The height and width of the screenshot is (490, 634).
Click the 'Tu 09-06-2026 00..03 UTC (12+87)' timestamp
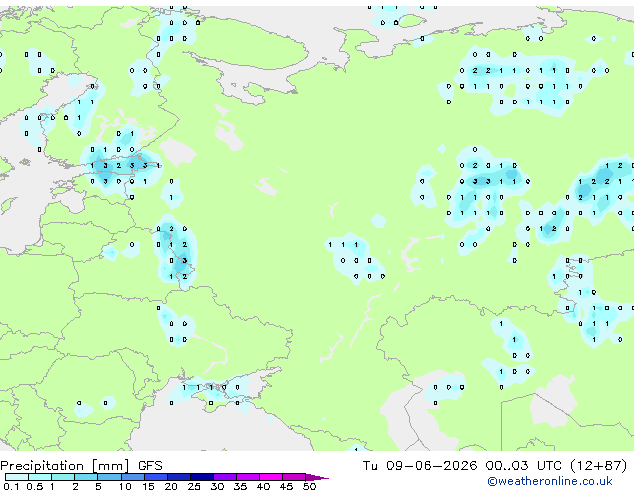coord(495,466)
